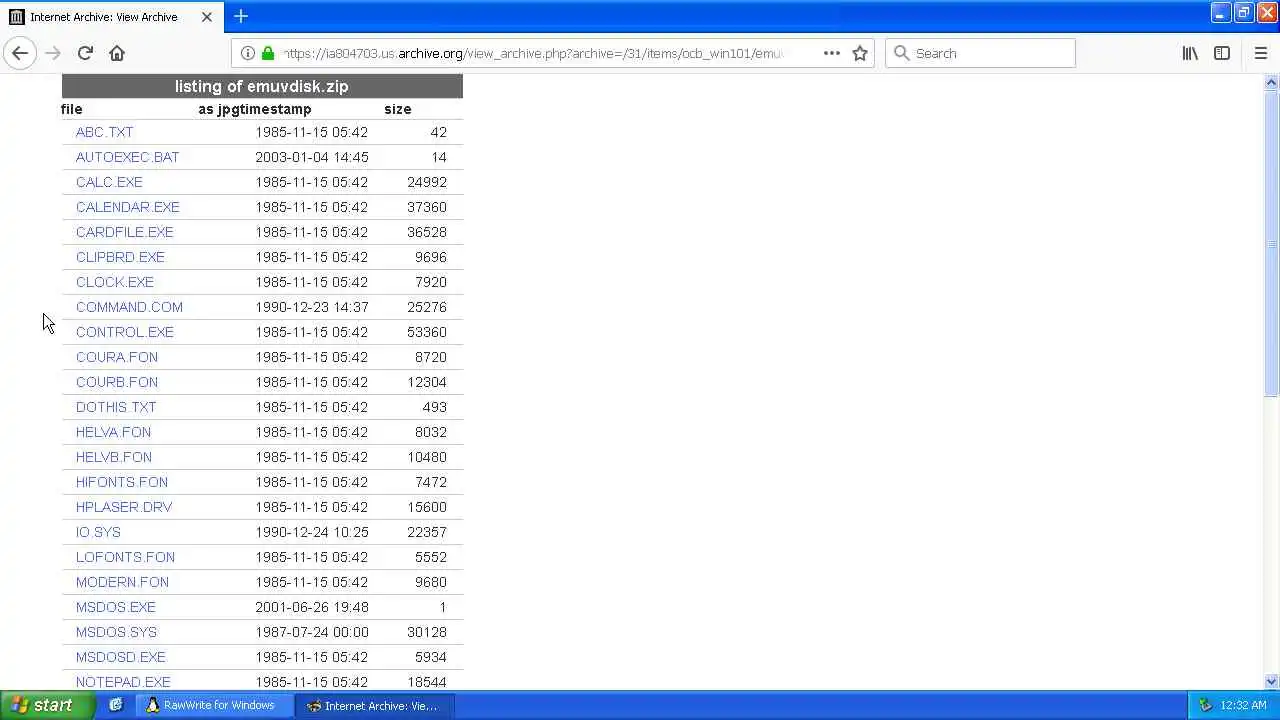Click the 12:32 AM taskbar clock
The image size is (1280, 720).
point(1243,705)
